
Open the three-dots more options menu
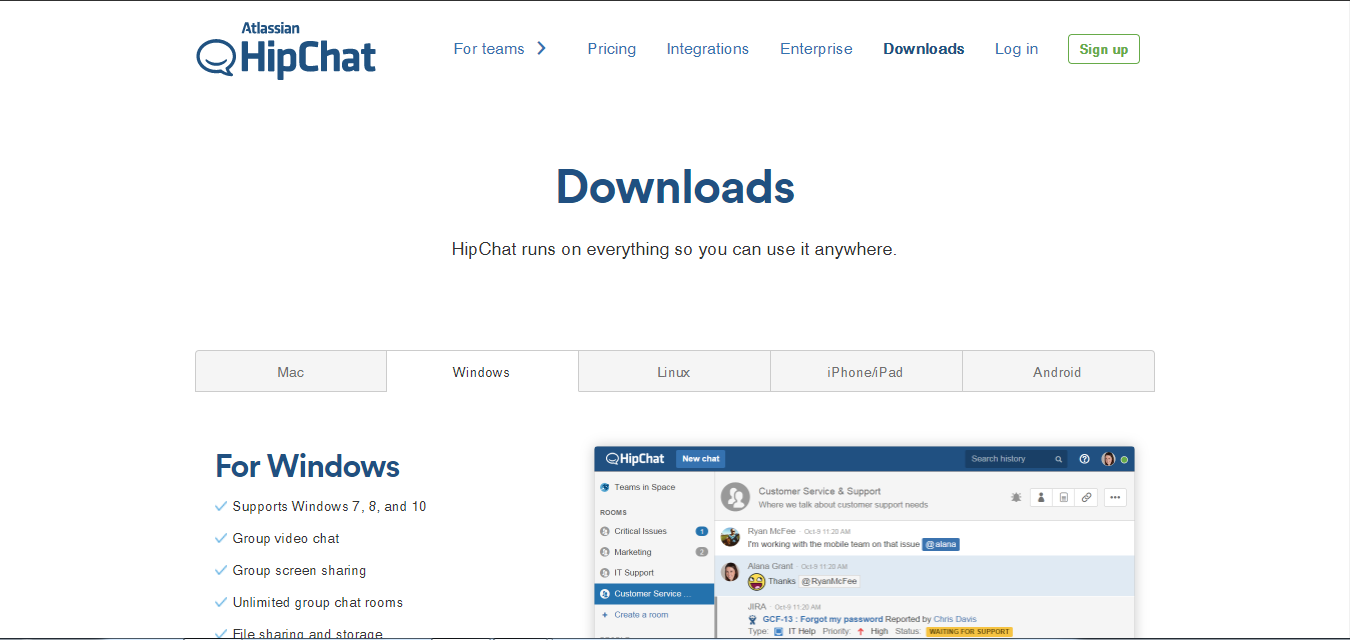[1114, 497]
